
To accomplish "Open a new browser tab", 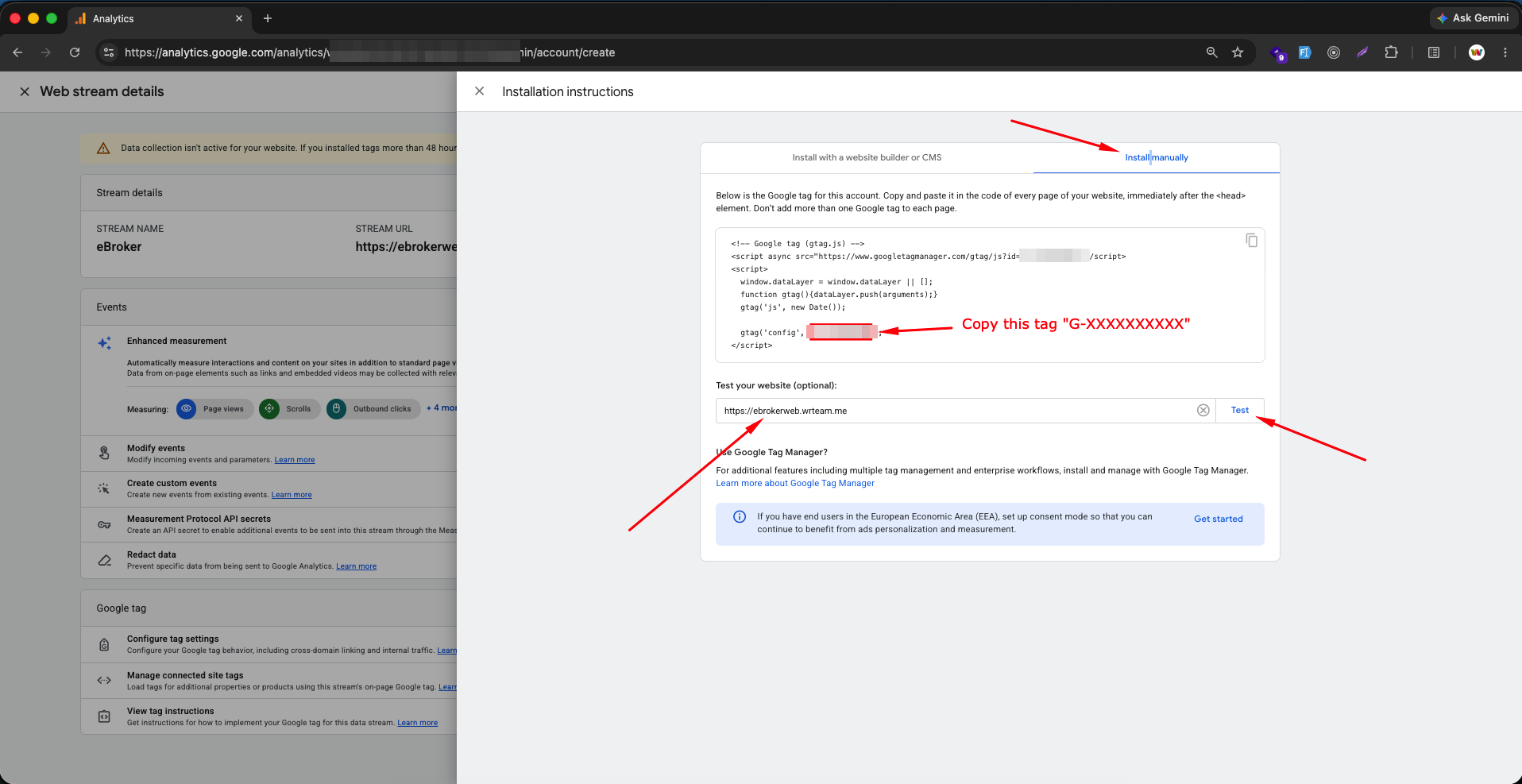I will [268, 18].
